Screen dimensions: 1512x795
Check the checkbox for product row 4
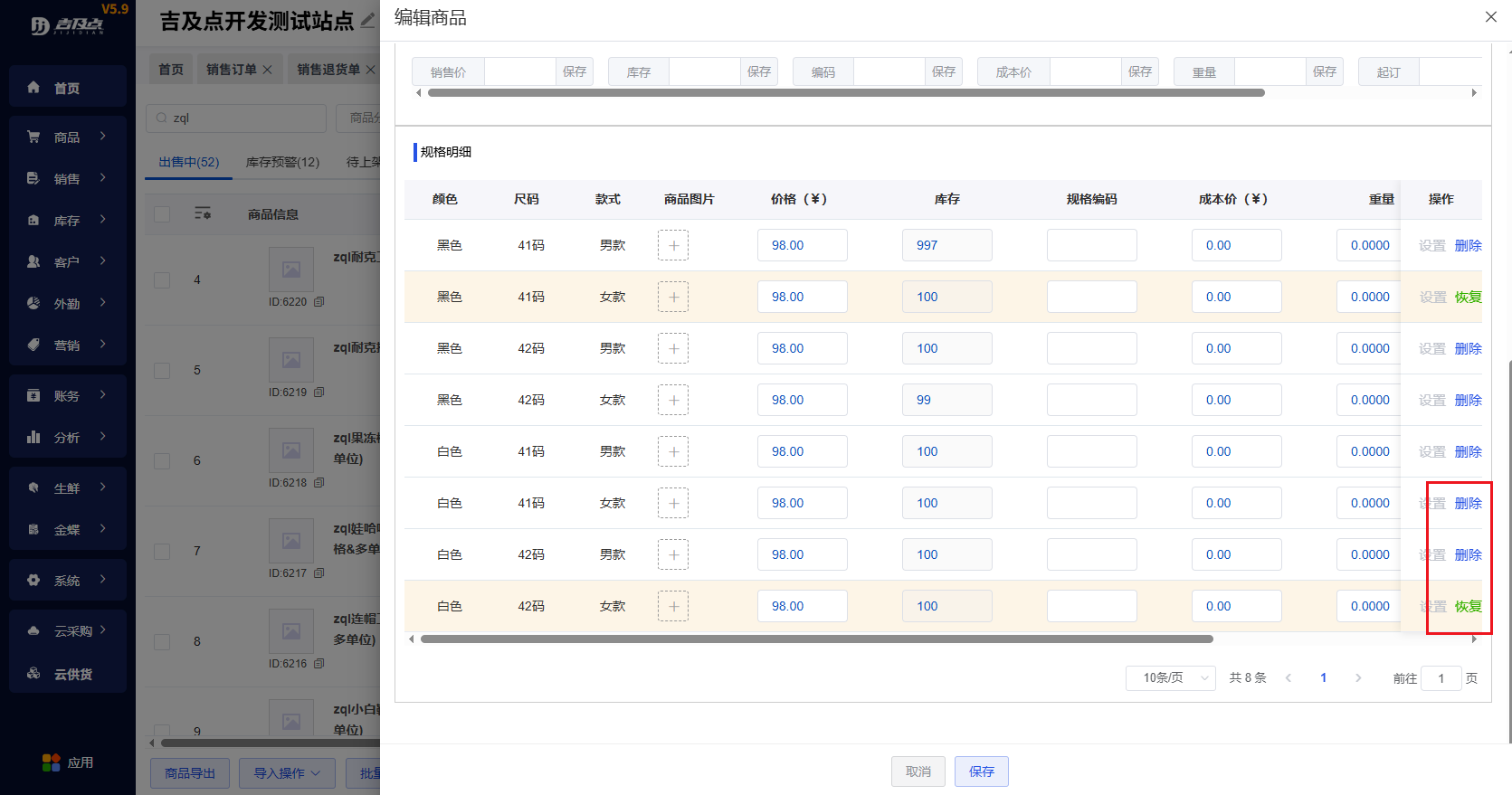tap(162, 280)
